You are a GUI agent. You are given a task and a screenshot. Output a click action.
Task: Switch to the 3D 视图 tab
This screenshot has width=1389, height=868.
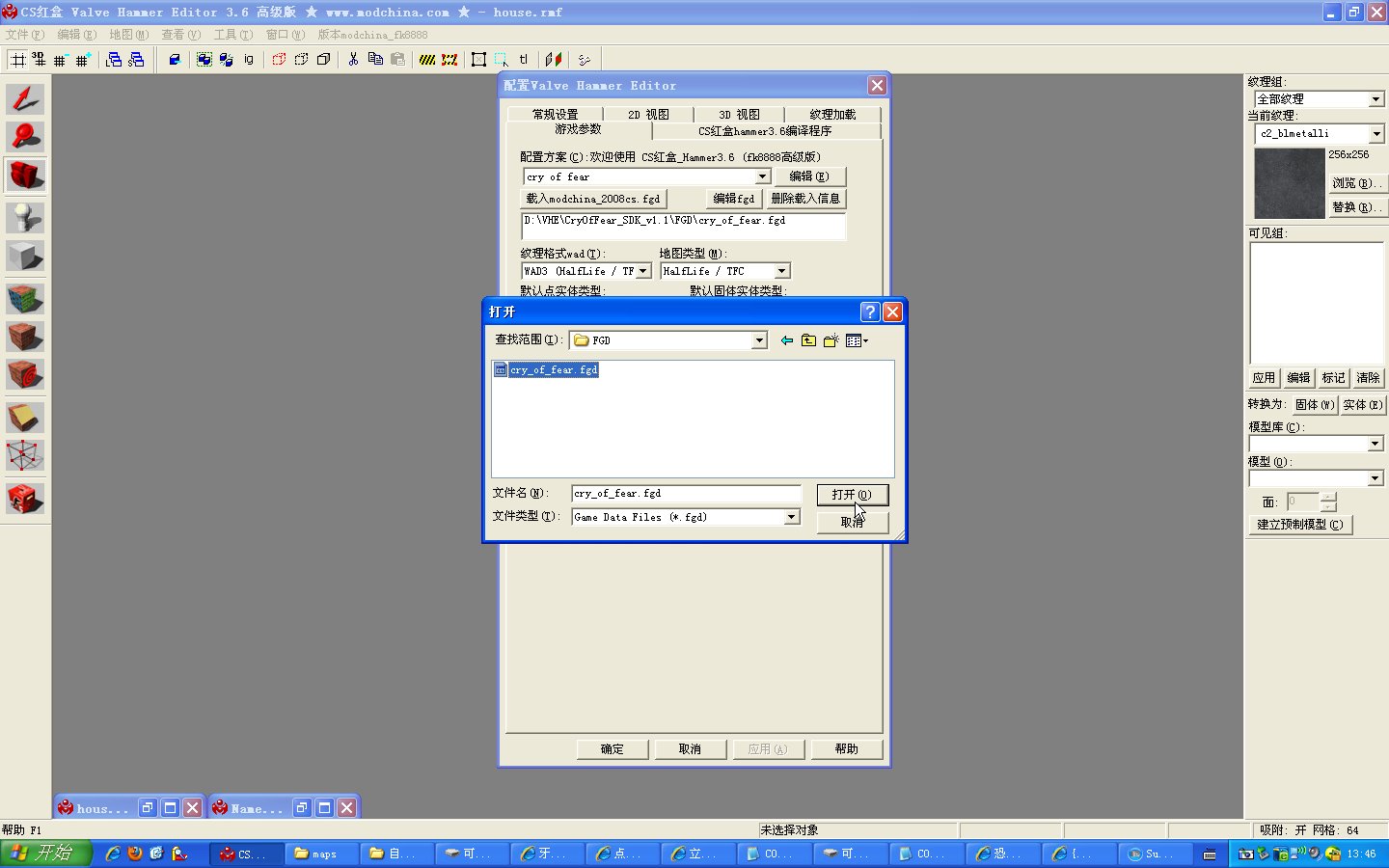pos(739,114)
